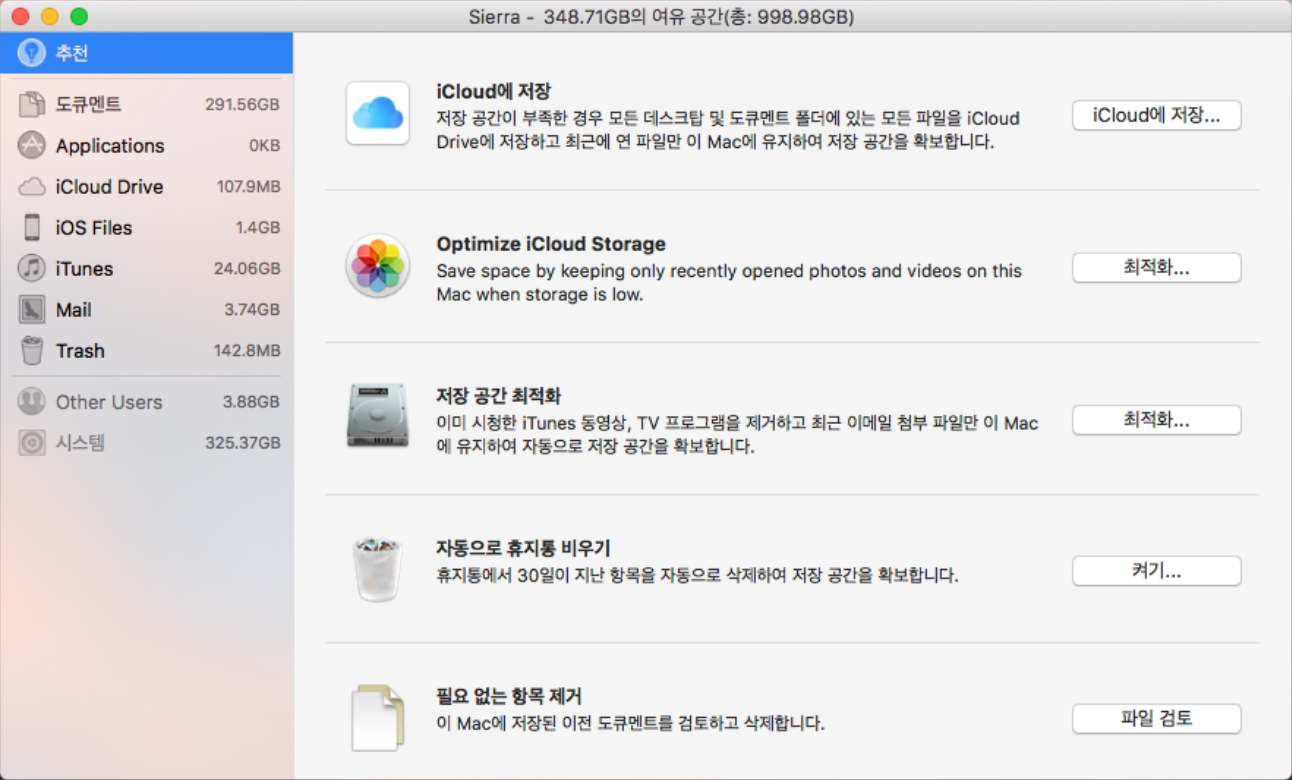Click the large trash bin icon
Viewport: 1292px width, 780px height.
(377, 568)
